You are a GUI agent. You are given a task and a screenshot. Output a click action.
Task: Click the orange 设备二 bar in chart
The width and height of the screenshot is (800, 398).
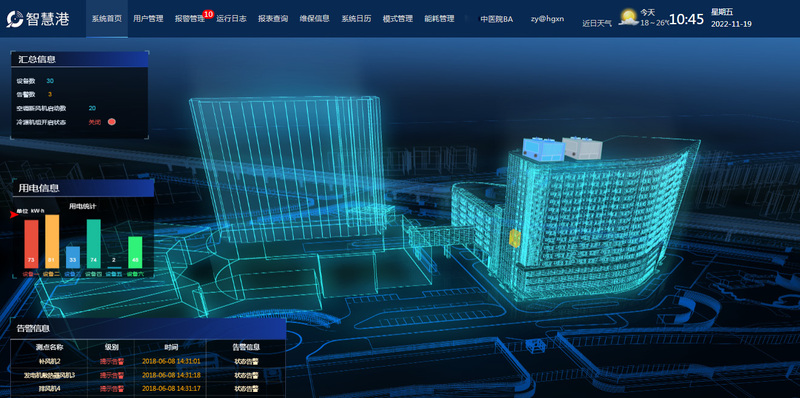tap(52, 242)
